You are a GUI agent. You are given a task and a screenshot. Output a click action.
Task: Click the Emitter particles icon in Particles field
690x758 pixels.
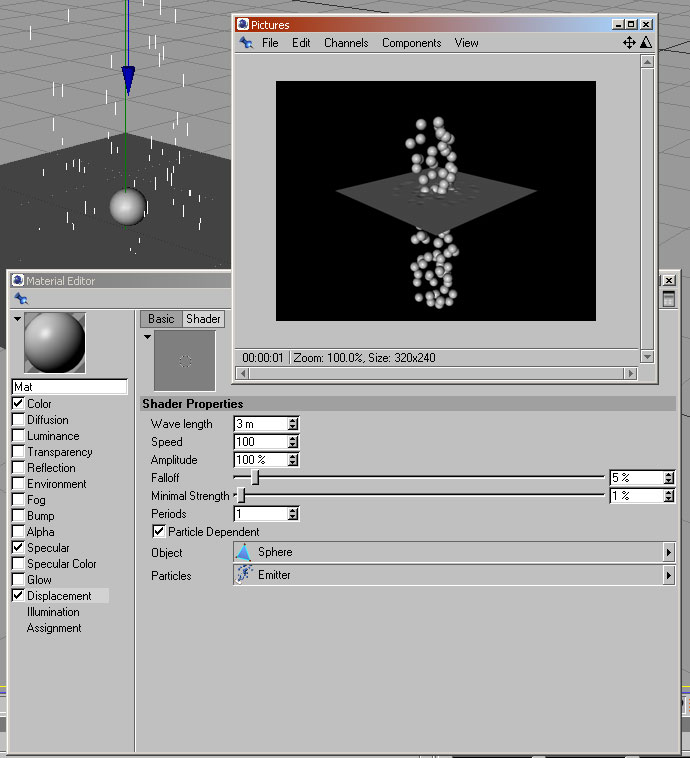click(244, 575)
